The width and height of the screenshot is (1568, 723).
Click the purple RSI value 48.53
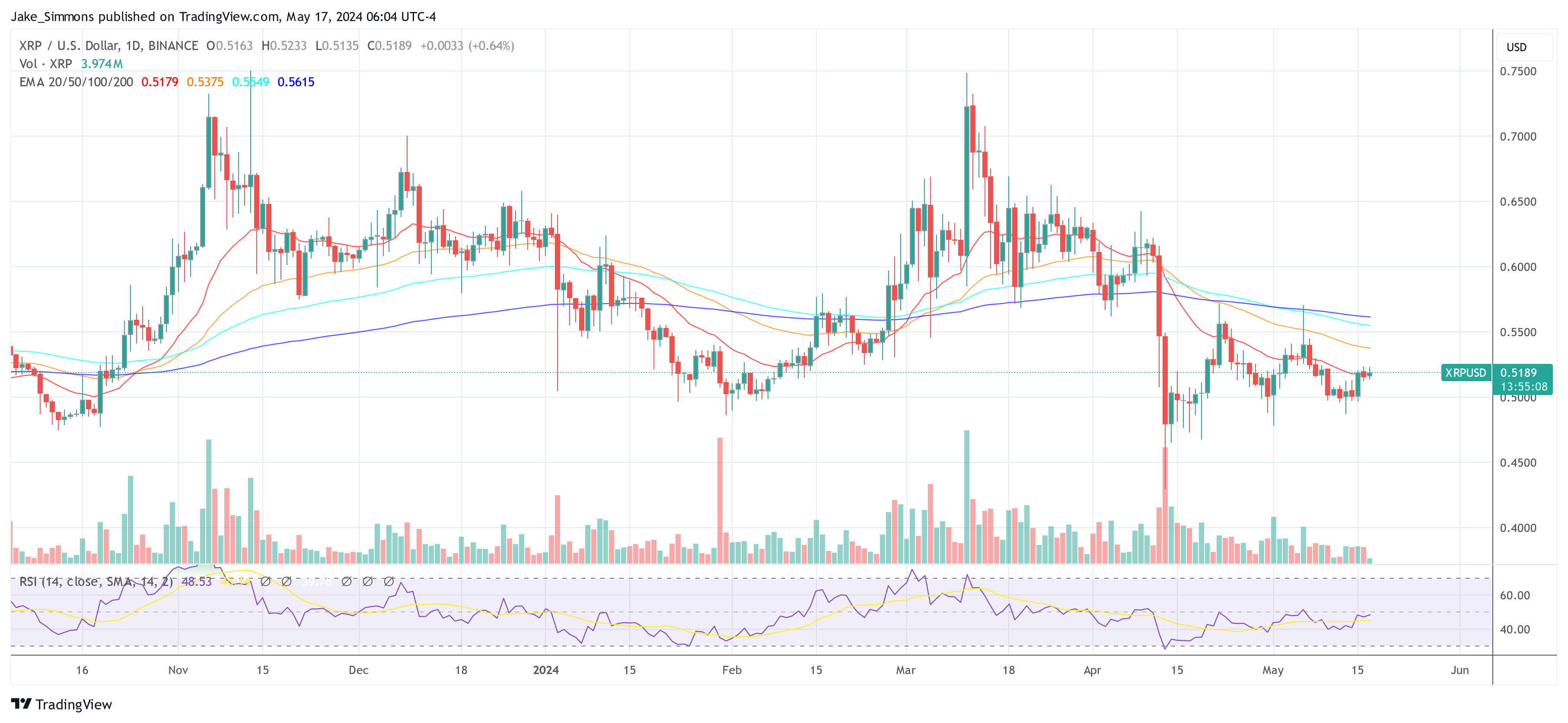pos(197,582)
